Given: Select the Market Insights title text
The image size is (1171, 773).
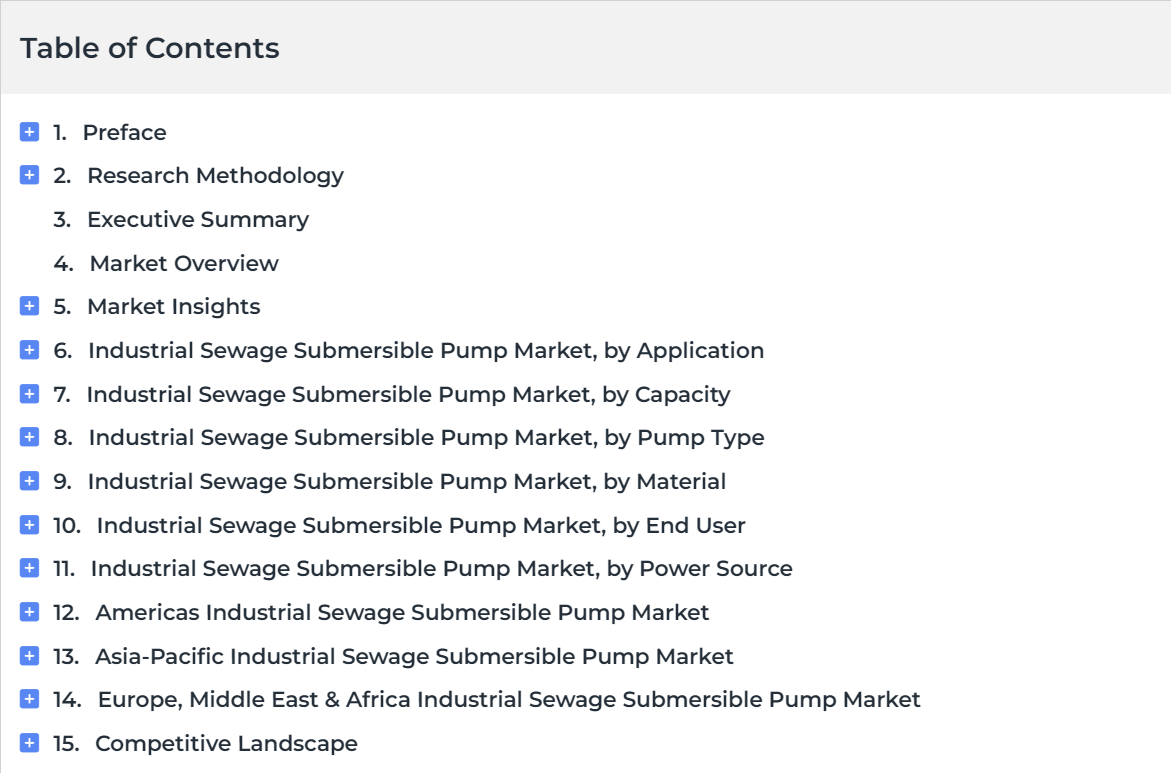Looking at the screenshot, I should [x=173, y=306].
